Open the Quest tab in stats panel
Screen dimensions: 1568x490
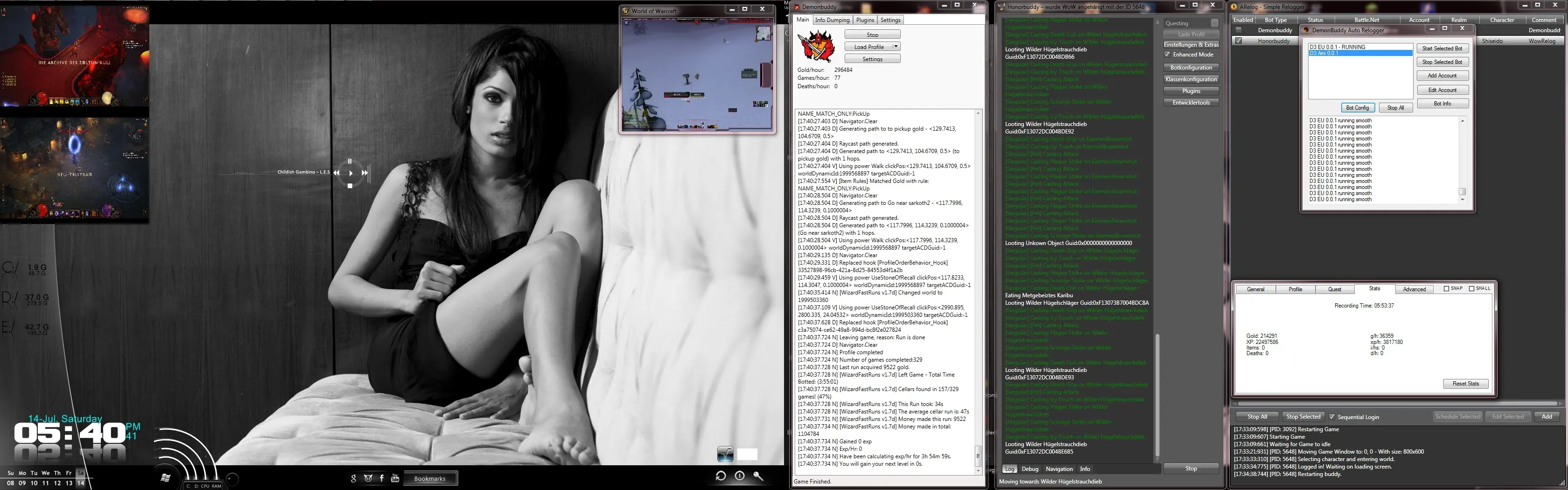pyautogui.click(x=1335, y=289)
